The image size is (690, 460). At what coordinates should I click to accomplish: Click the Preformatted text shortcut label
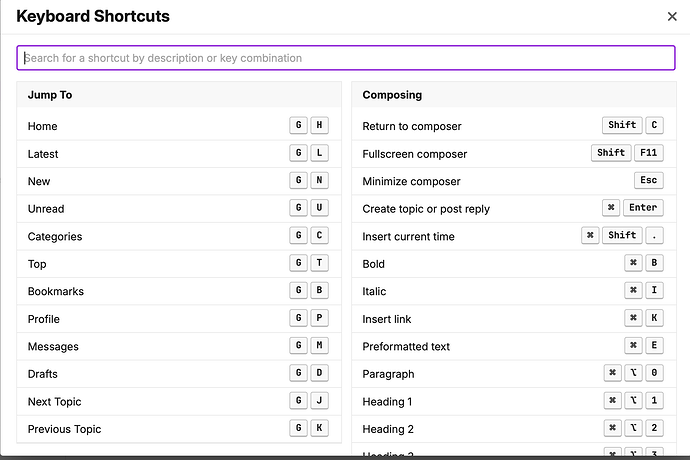pos(406,347)
